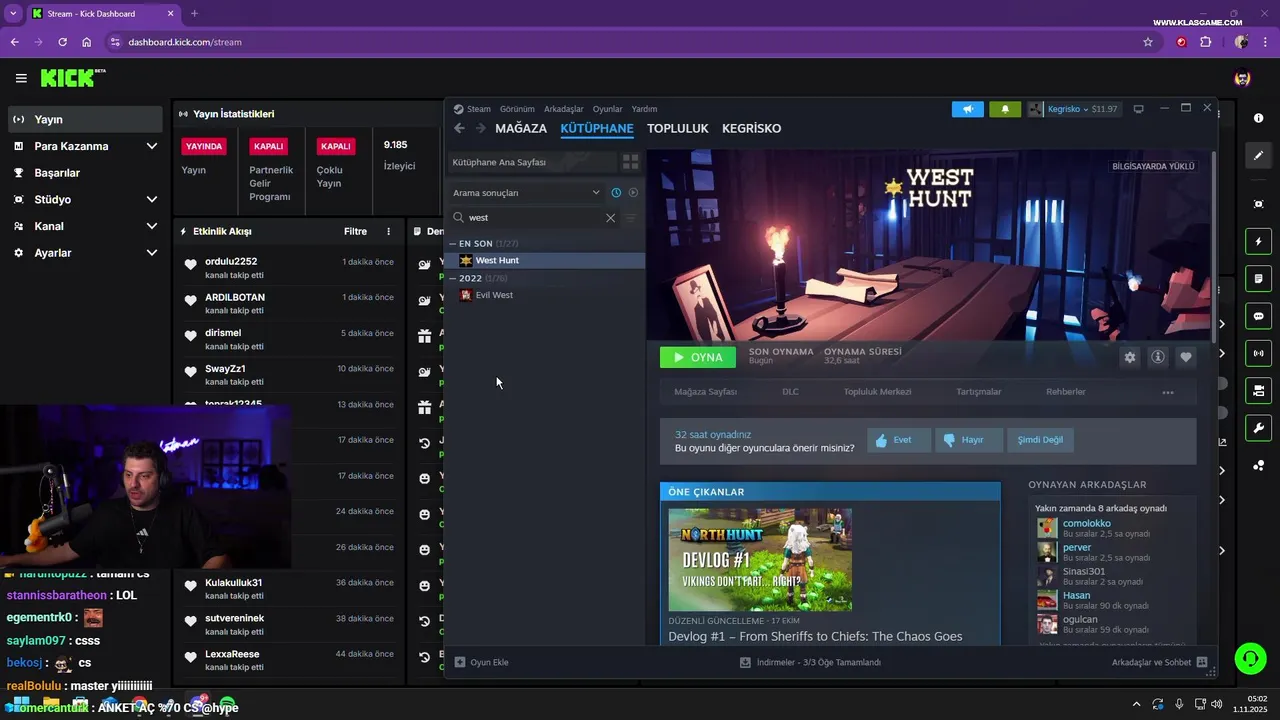The image size is (1280, 720).
Task: Open Chrome extensions puzzle icon
Action: coord(1205,42)
